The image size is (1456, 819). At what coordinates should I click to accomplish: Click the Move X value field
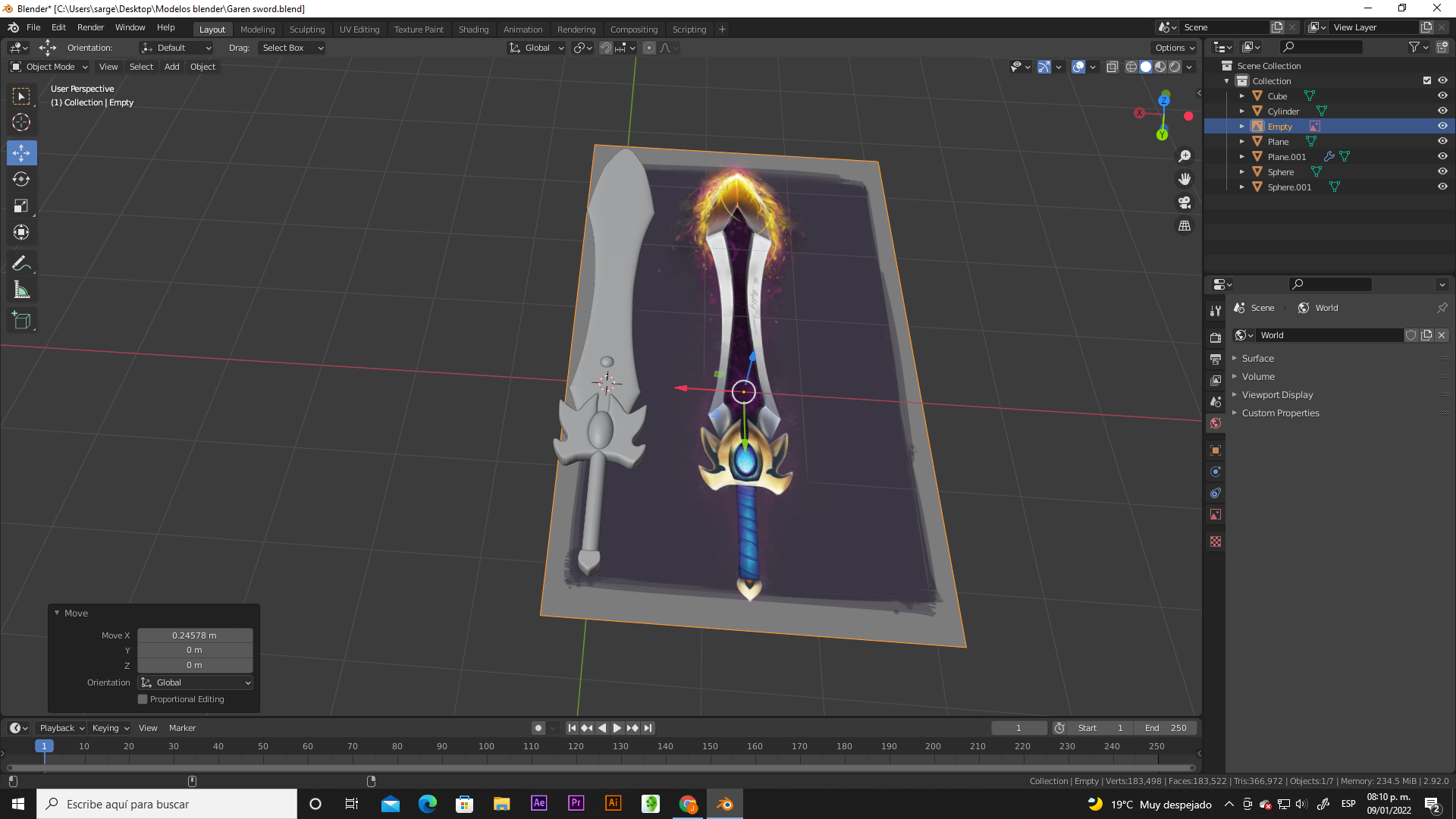(x=195, y=635)
